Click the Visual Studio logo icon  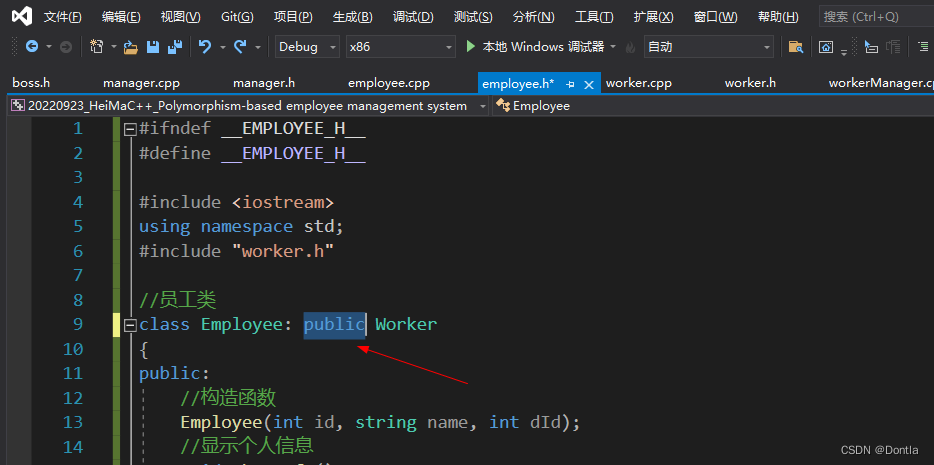click(21, 16)
